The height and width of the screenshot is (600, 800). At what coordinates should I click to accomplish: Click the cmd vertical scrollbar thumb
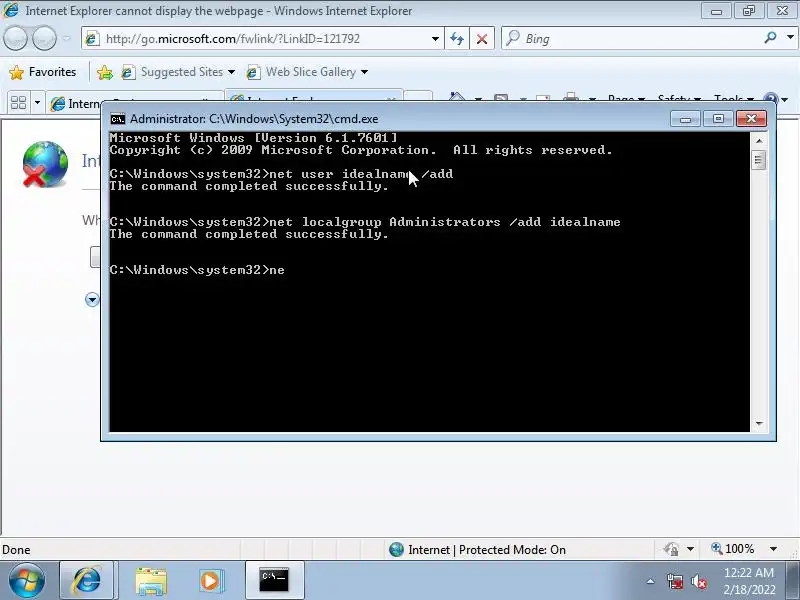(x=759, y=161)
